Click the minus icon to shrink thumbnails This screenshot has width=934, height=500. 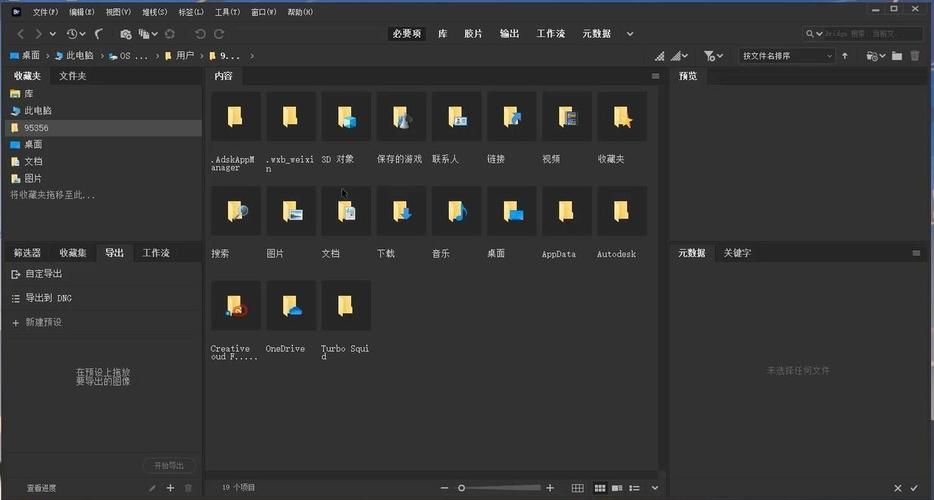[x=444, y=488]
